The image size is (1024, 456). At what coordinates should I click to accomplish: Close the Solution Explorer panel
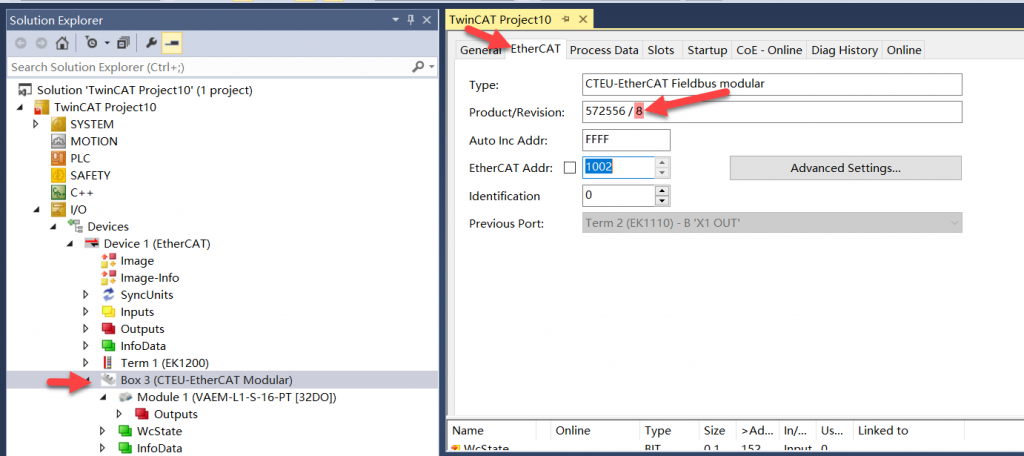426,20
